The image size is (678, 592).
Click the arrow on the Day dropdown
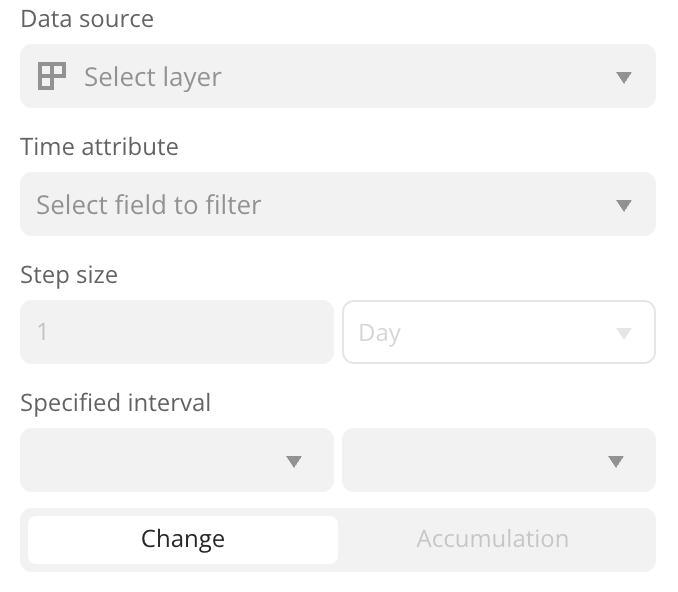click(623, 333)
